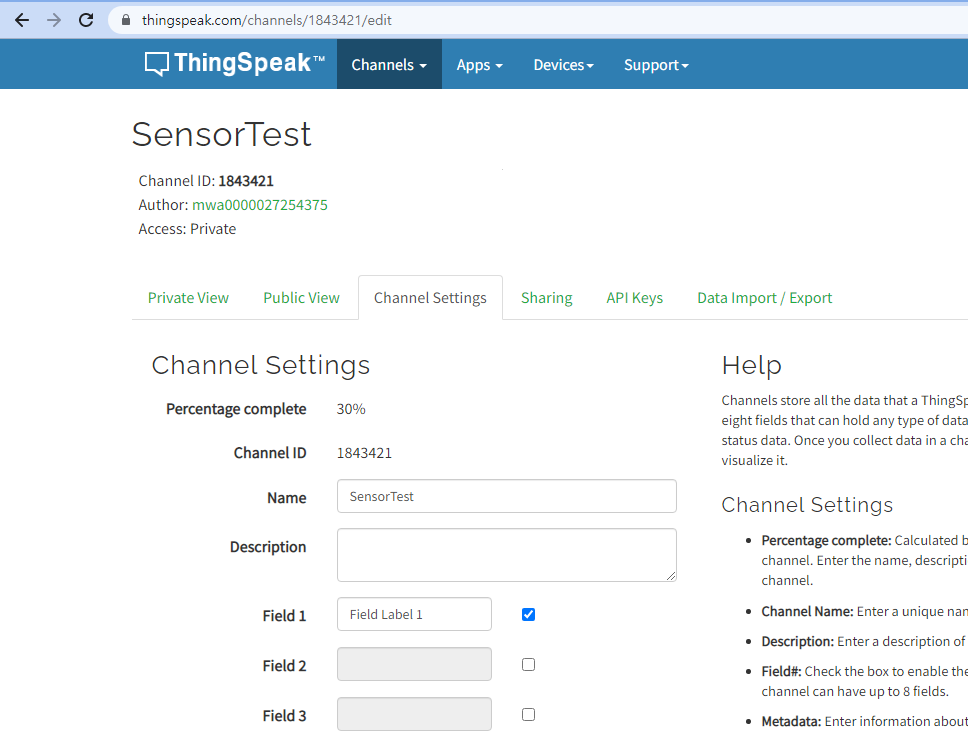
Task: Open the Data Import / Export tab
Action: pyautogui.click(x=765, y=298)
